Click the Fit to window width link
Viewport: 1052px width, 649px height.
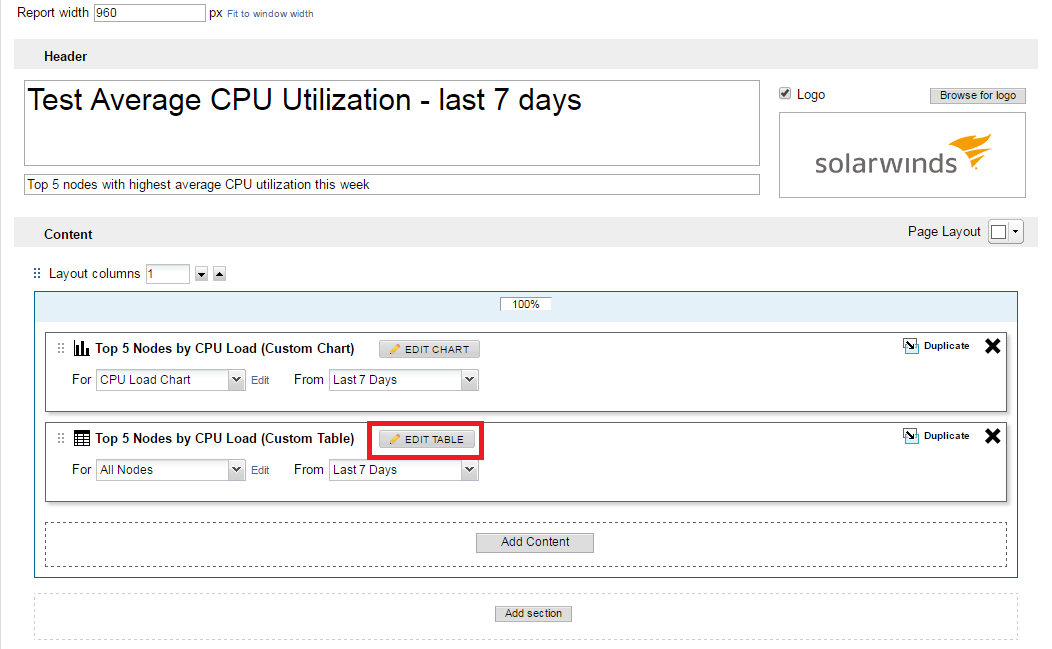coord(270,13)
